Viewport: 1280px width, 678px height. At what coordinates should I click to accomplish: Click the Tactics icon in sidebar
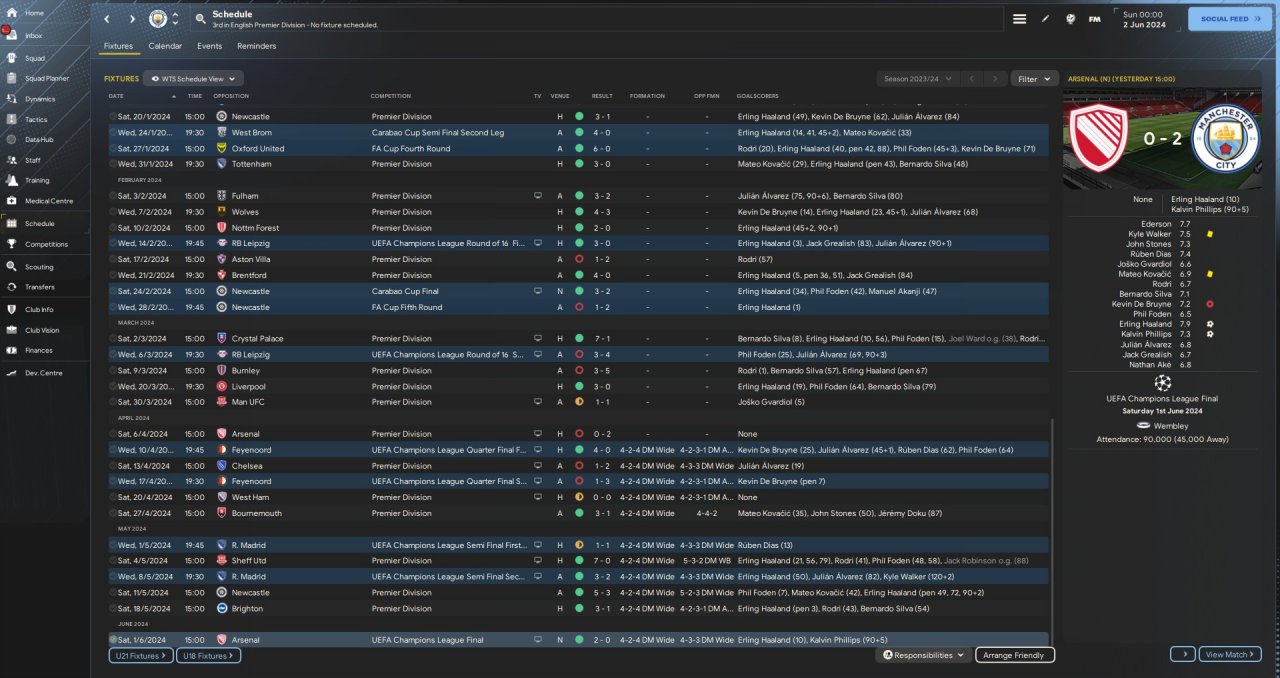point(12,119)
